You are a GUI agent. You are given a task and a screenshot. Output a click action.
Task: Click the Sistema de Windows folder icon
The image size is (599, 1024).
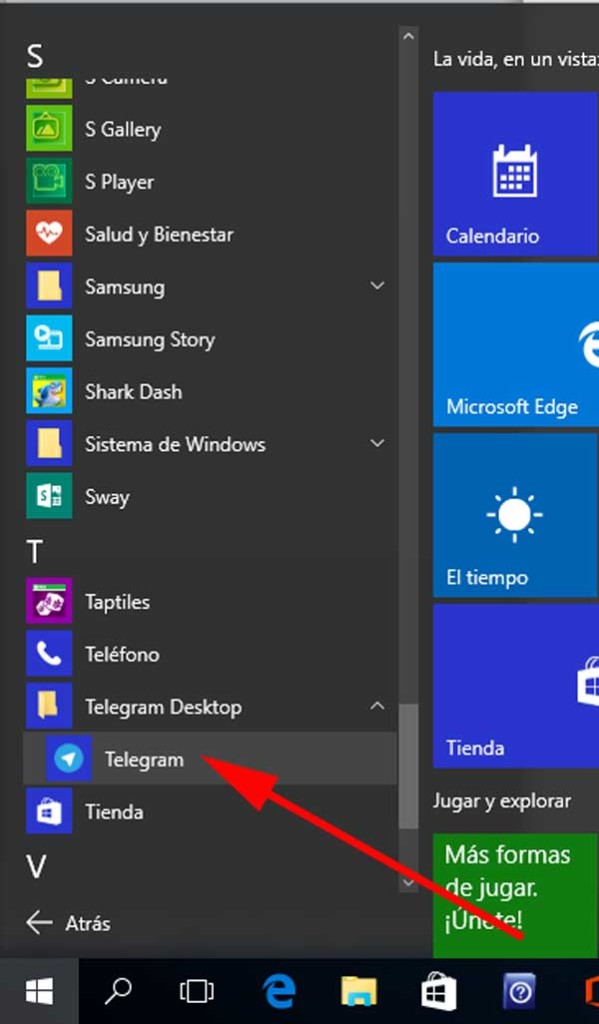tap(49, 443)
